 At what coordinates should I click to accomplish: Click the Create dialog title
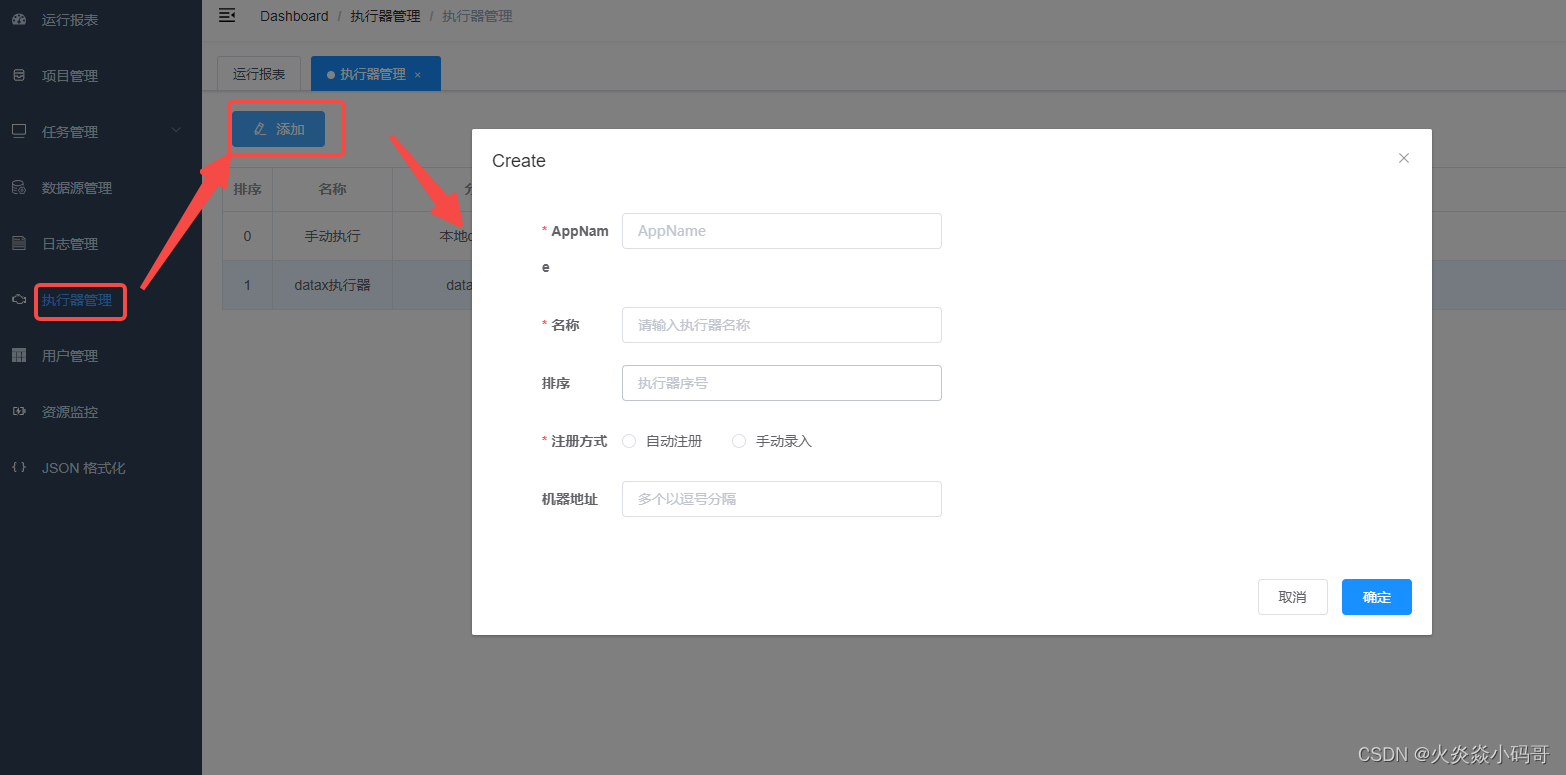pyautogui.click(x=519, y=161)
